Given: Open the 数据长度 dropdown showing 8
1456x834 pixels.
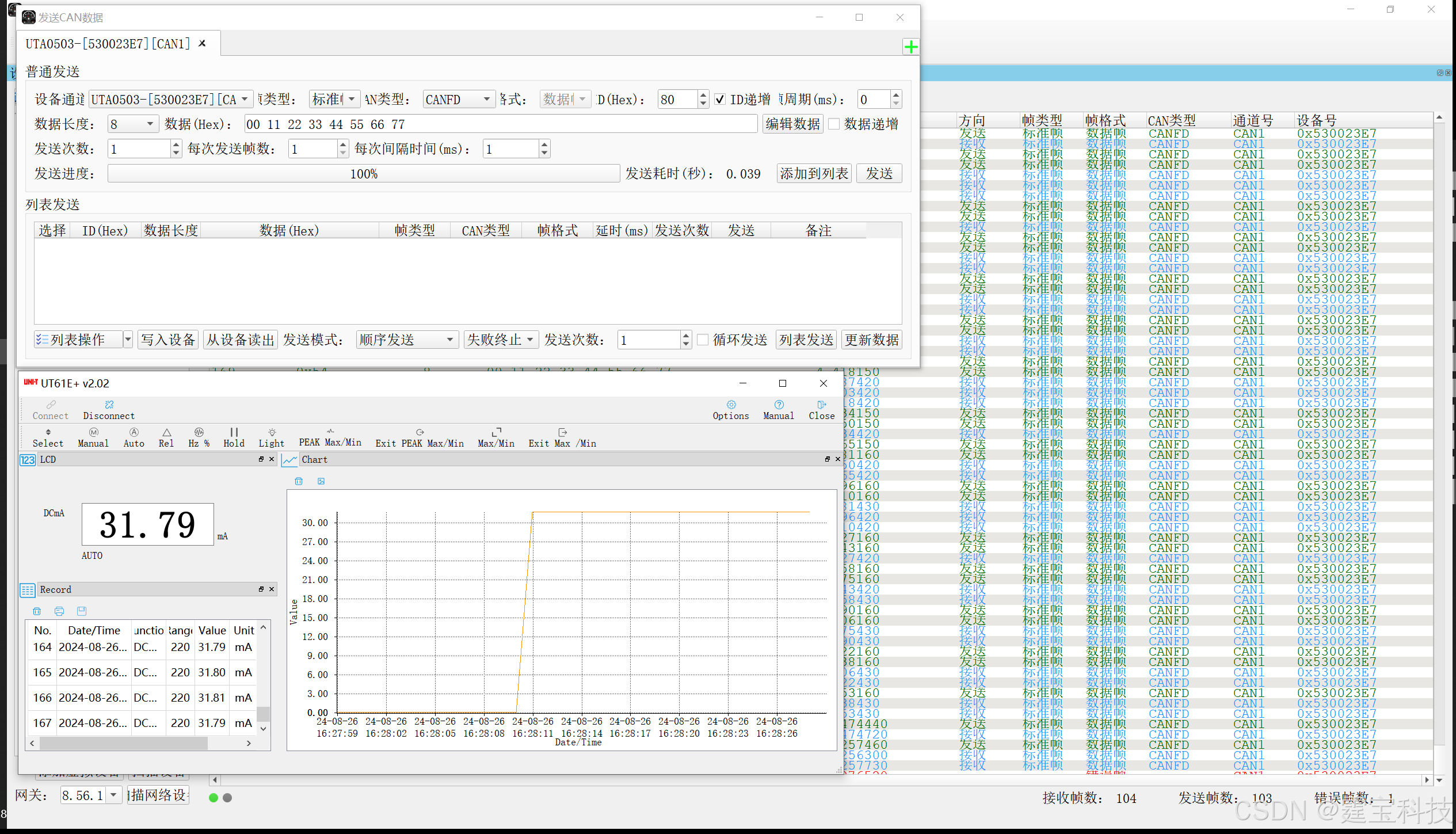Looking at the screenshot, I should click(133, 124).
